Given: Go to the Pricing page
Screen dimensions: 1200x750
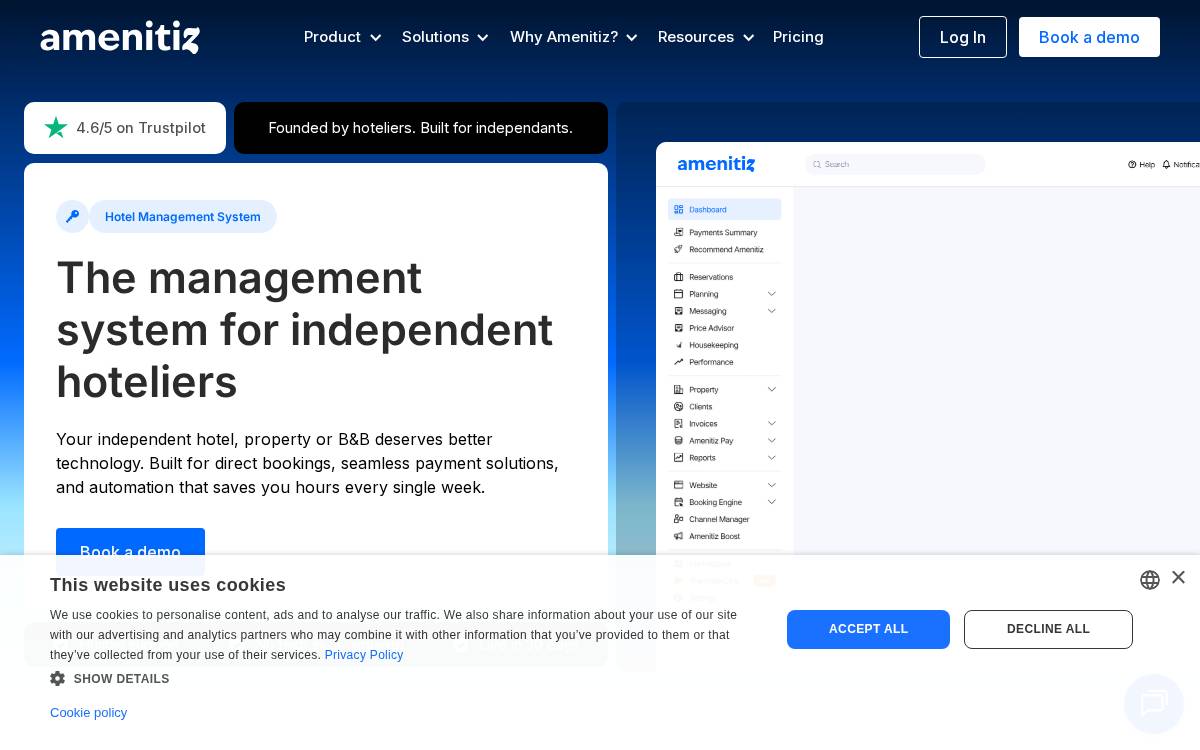Looking at the screenshot, I should (798, 37).
